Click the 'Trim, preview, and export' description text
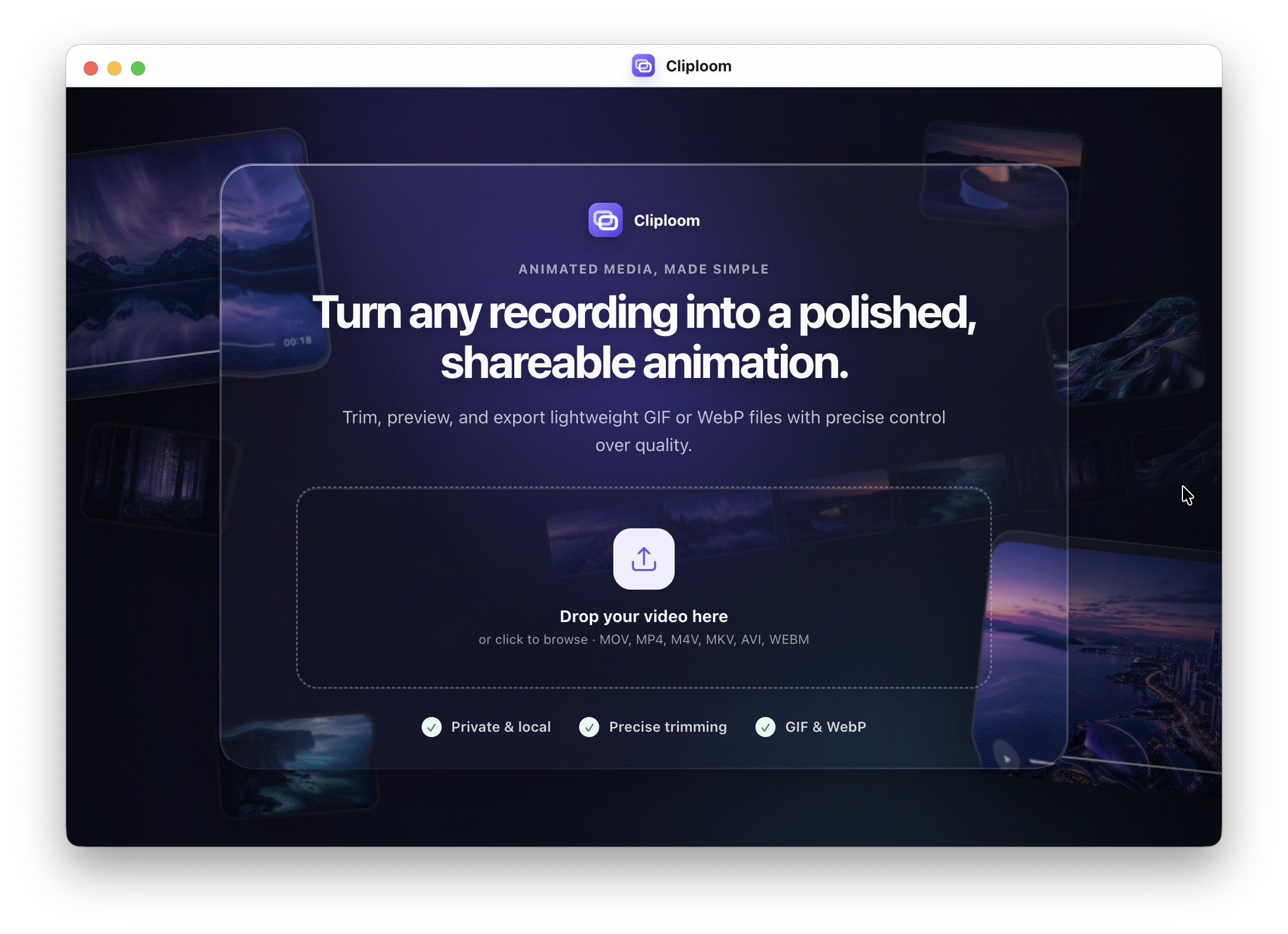Screen dimensions: 1288x934 click(643, 431)
